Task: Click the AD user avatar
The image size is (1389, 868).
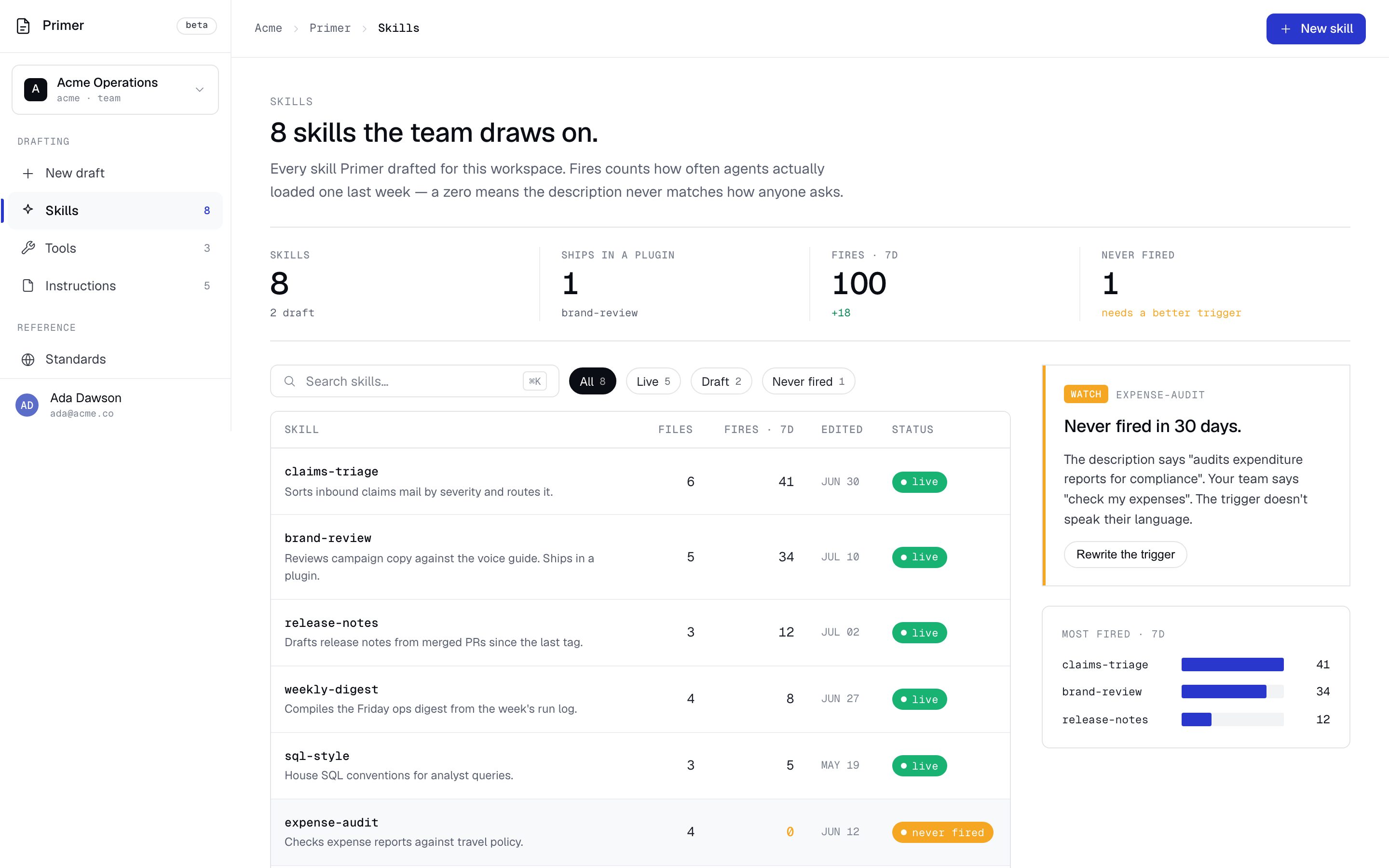Action: [x=27, y=405]
